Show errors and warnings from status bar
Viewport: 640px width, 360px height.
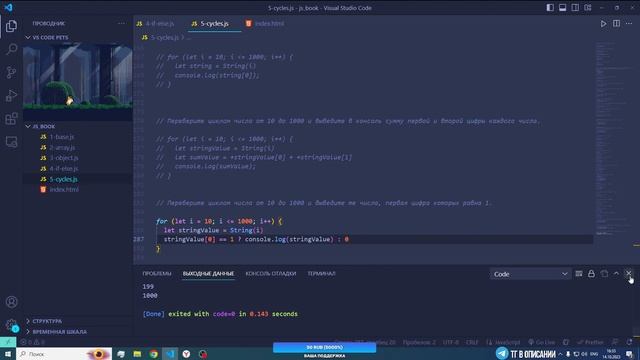click(x=33, y=342)
